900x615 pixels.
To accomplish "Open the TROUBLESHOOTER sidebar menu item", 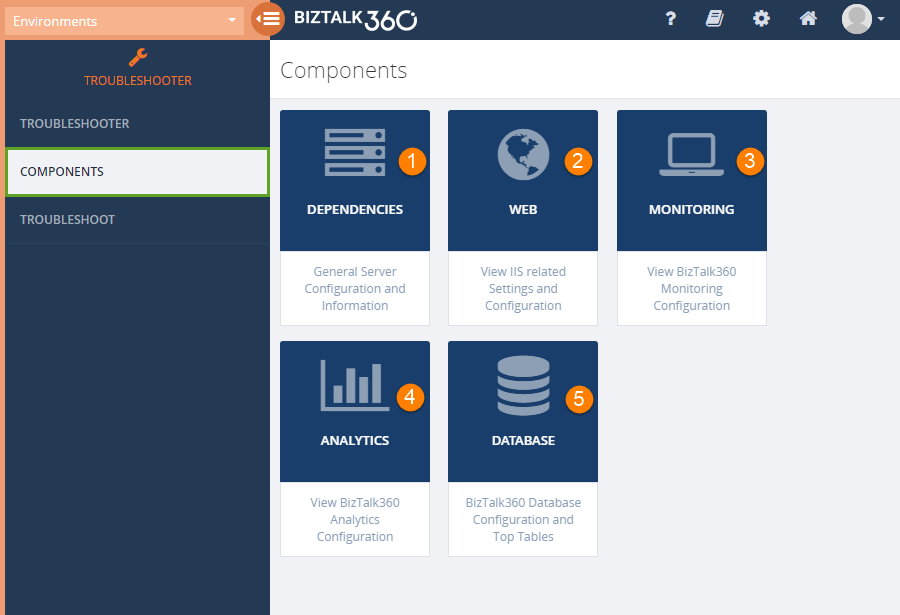I will pos(137,123).
